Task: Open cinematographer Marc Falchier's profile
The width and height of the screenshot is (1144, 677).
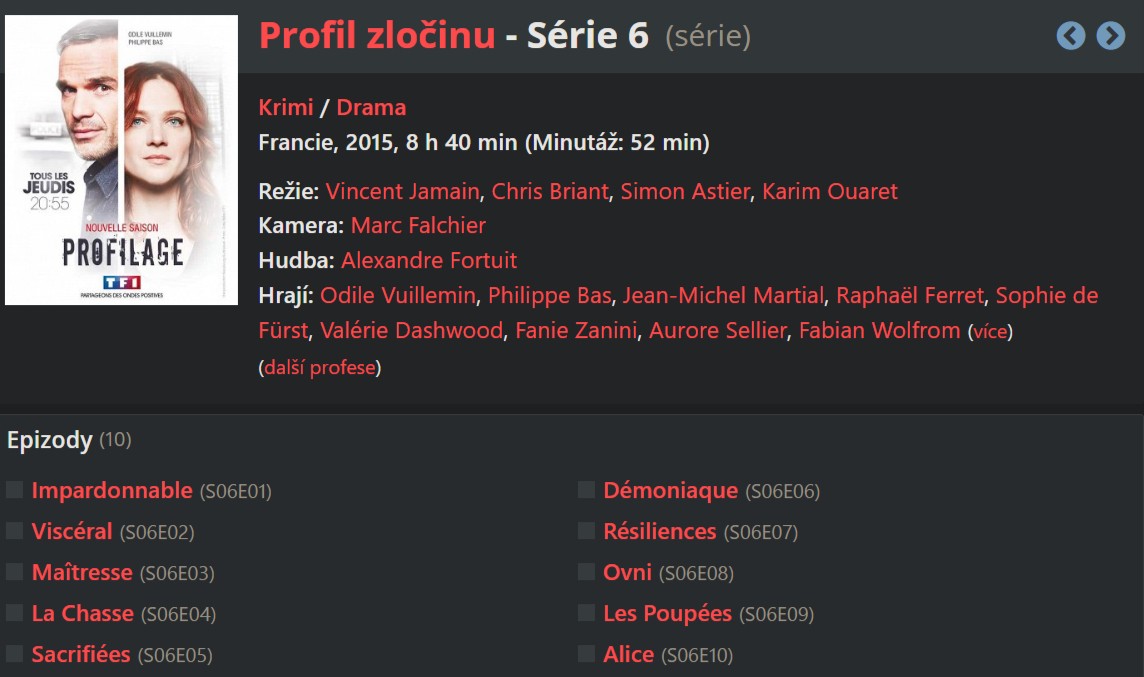Action: [x=418, y=225]
